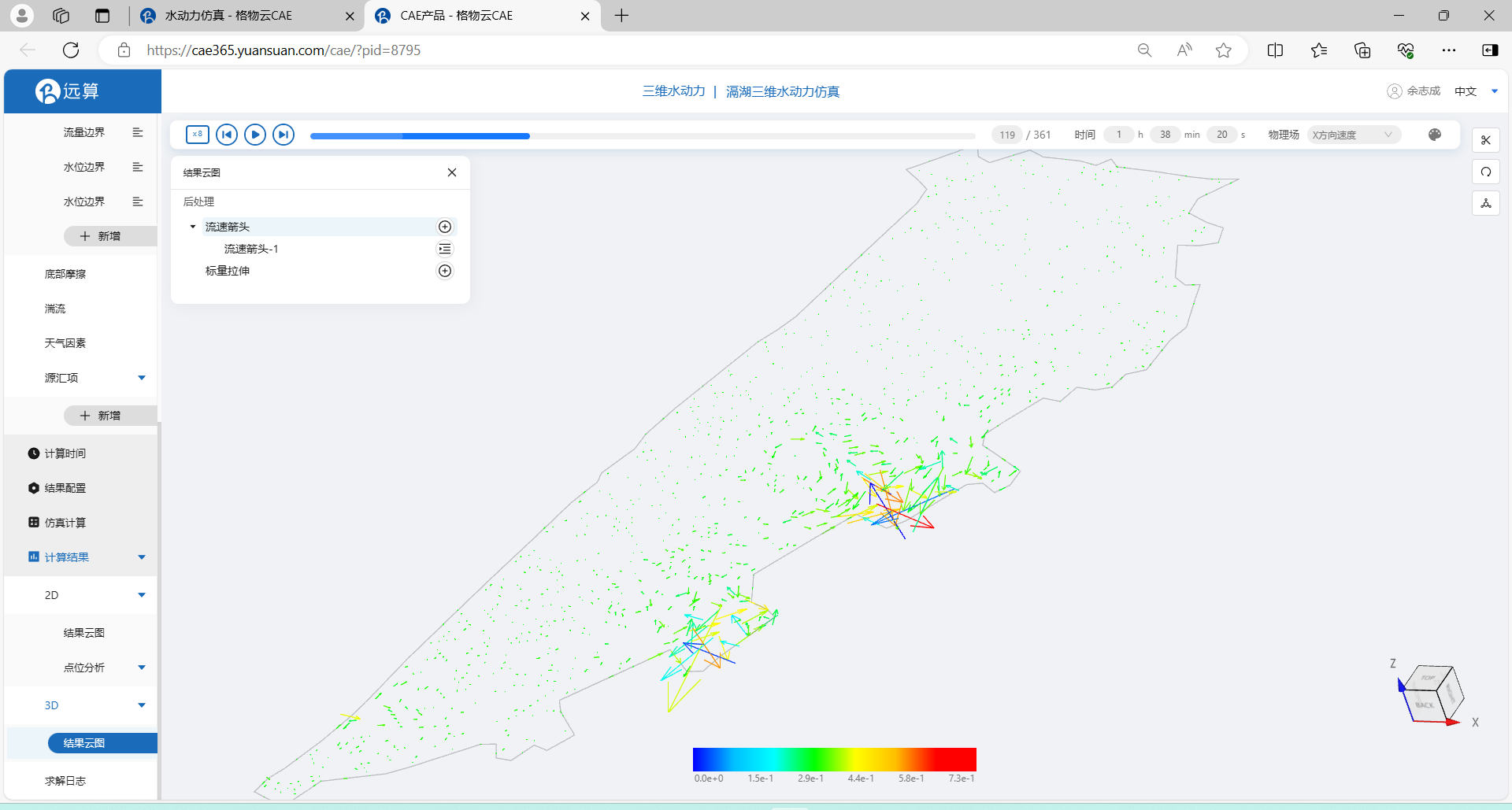1512x810 pixels.
Task: Step to the next frame
Action: click(x=283, y=135)
